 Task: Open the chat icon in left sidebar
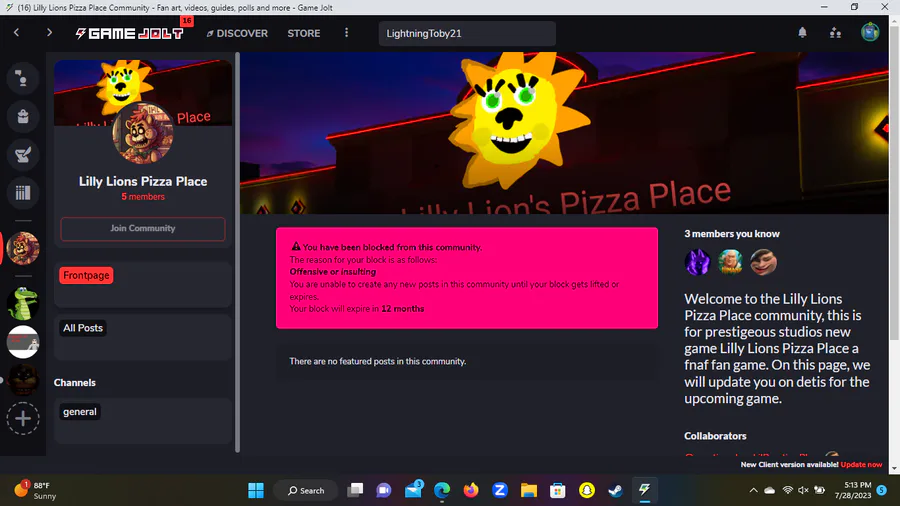point(23,78)
